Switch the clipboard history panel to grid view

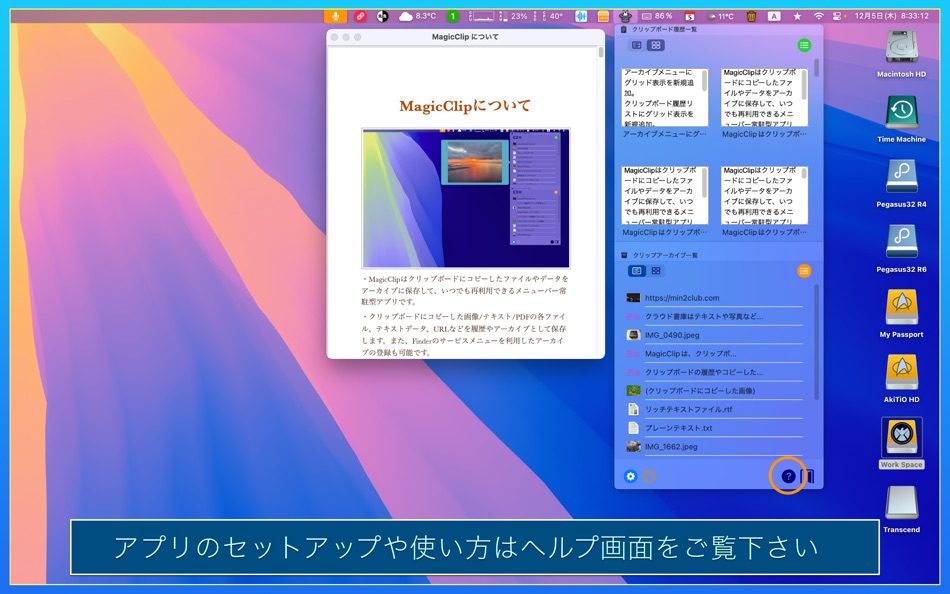coord(656,45)
